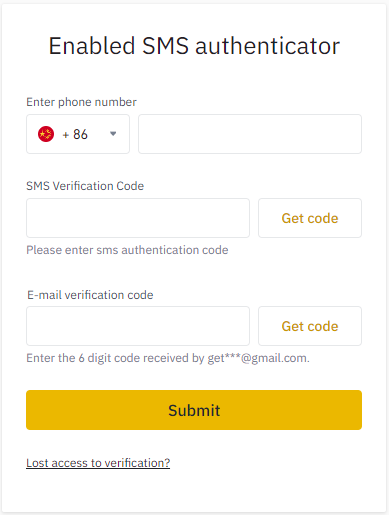Click the masked get***@gmail.com address text
This screenshot has width=392, height=517.
tap(259, 360)
